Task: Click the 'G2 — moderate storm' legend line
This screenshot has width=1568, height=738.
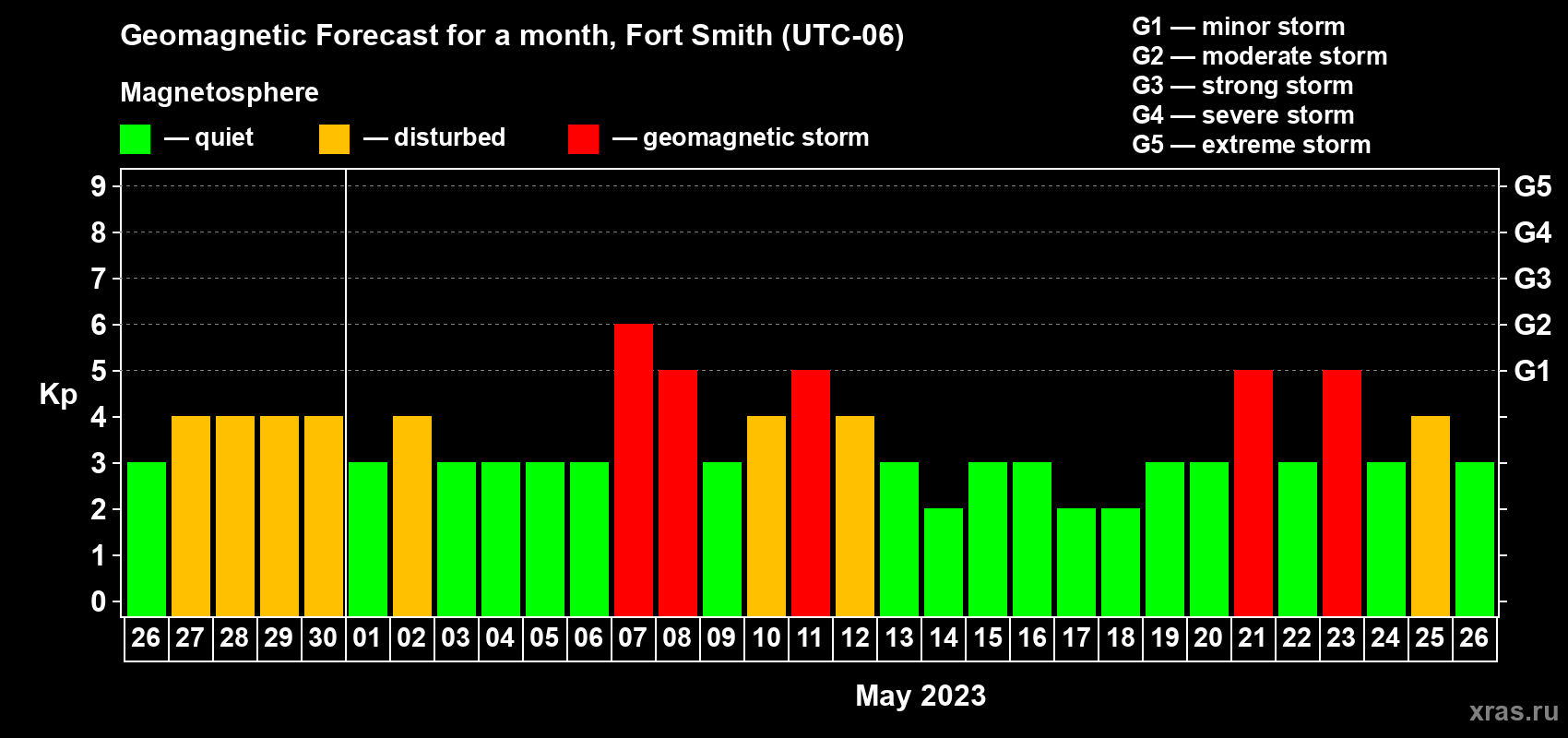Action: point(1260,56)
